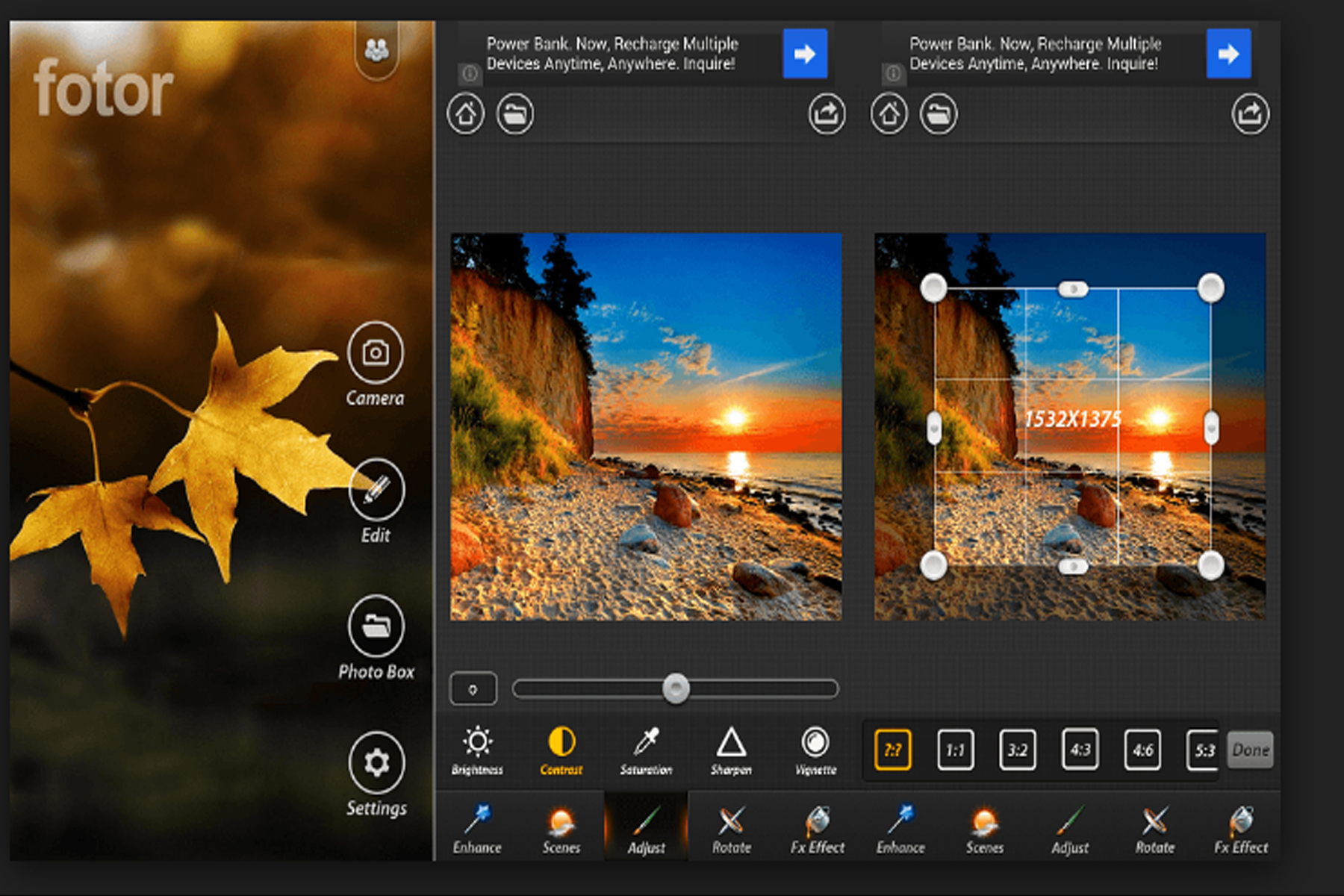The image size is (1344, 896).
Task: Open the Enhance tool
Action: coord(478,829)
